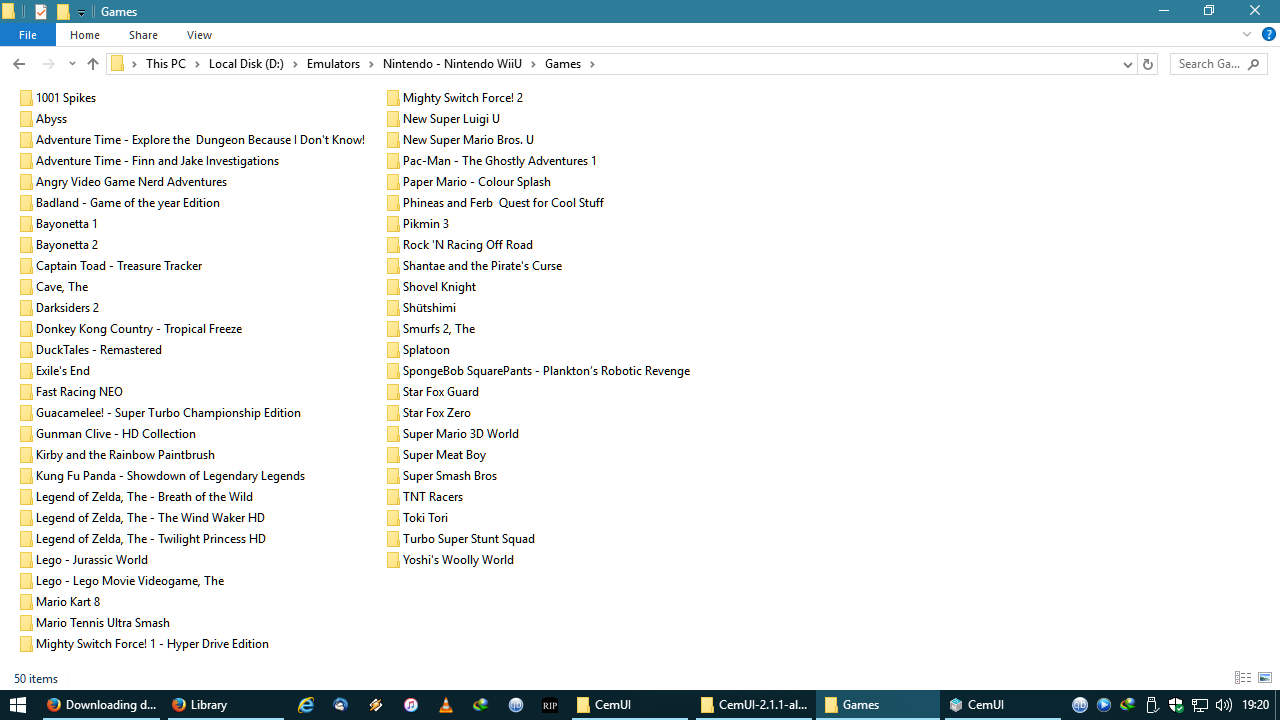Expand the chevron after This PC breadcrumb

pos(197,64)
